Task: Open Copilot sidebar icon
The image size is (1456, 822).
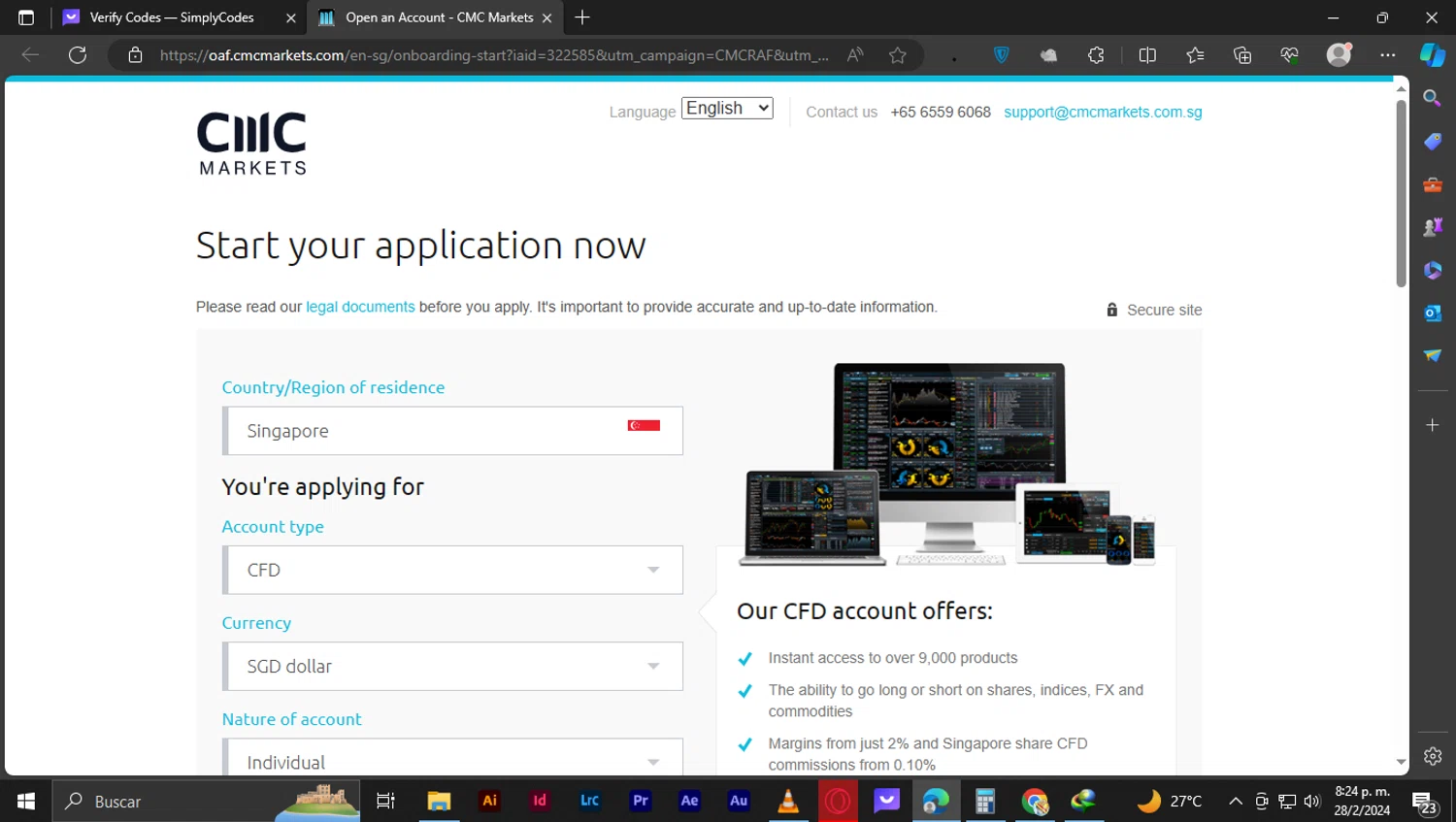Action: (1432, 54)
